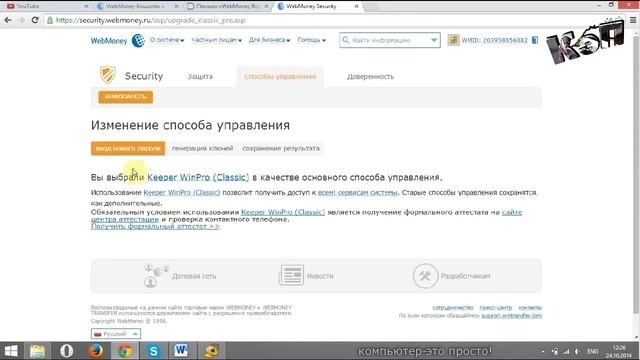Click the WMID: 203958056082 label
Image resolution: width=640 pixels, height=360 pixels.
tap(495, 40)
